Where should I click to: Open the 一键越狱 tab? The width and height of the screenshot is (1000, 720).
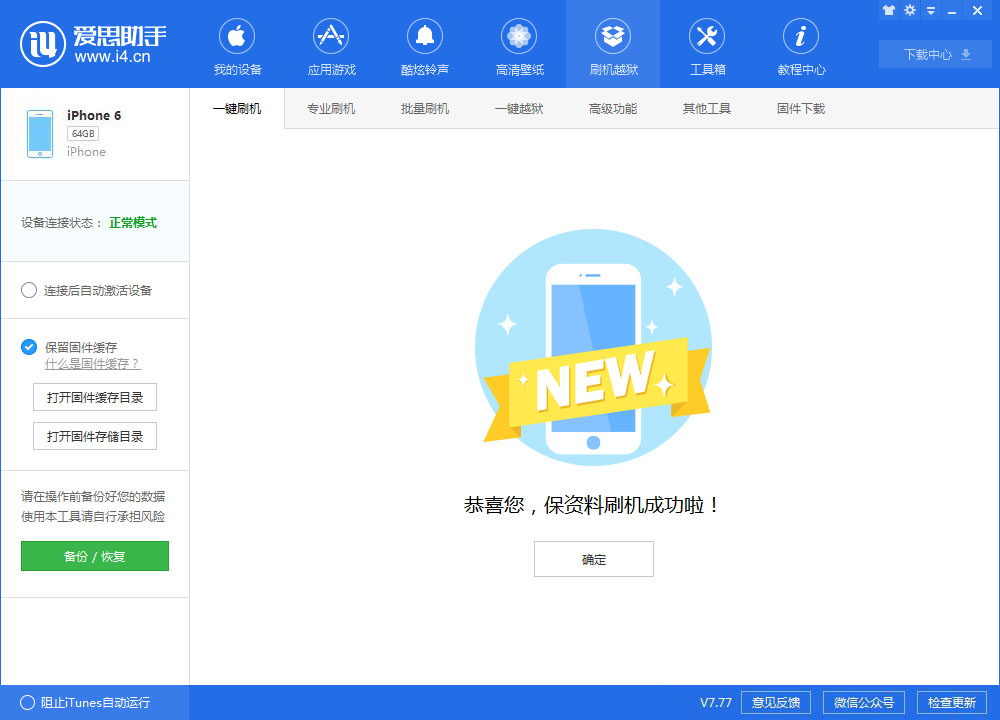click(519, 108)
